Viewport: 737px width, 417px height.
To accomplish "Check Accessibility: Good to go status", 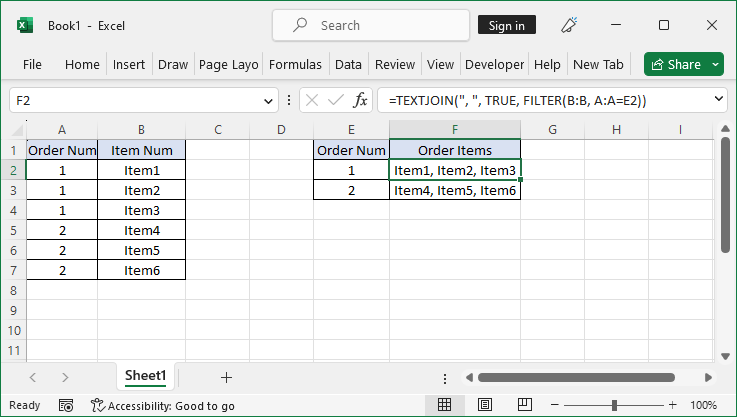I will [x=162, y=405].
